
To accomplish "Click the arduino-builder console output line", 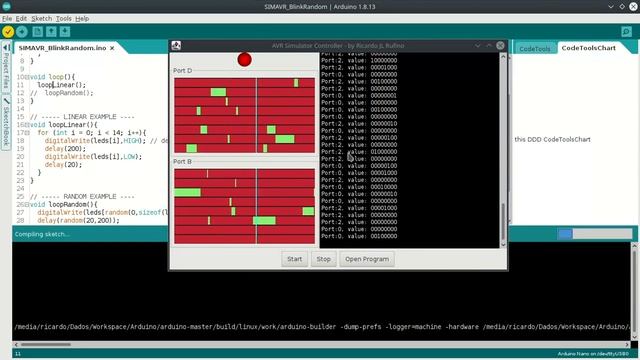I will (322, 327).
